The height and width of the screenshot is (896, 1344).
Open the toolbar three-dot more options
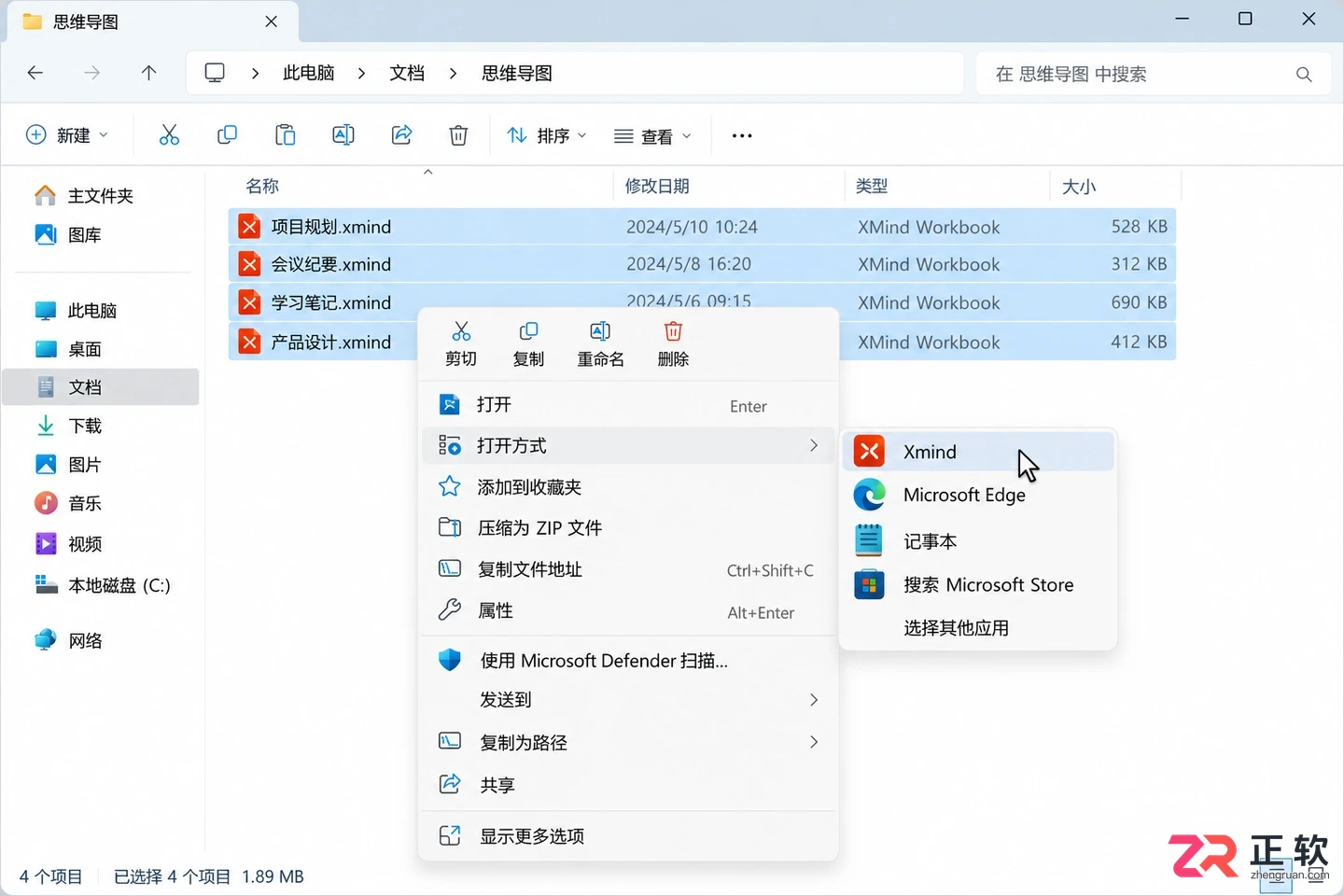point(742,135)
